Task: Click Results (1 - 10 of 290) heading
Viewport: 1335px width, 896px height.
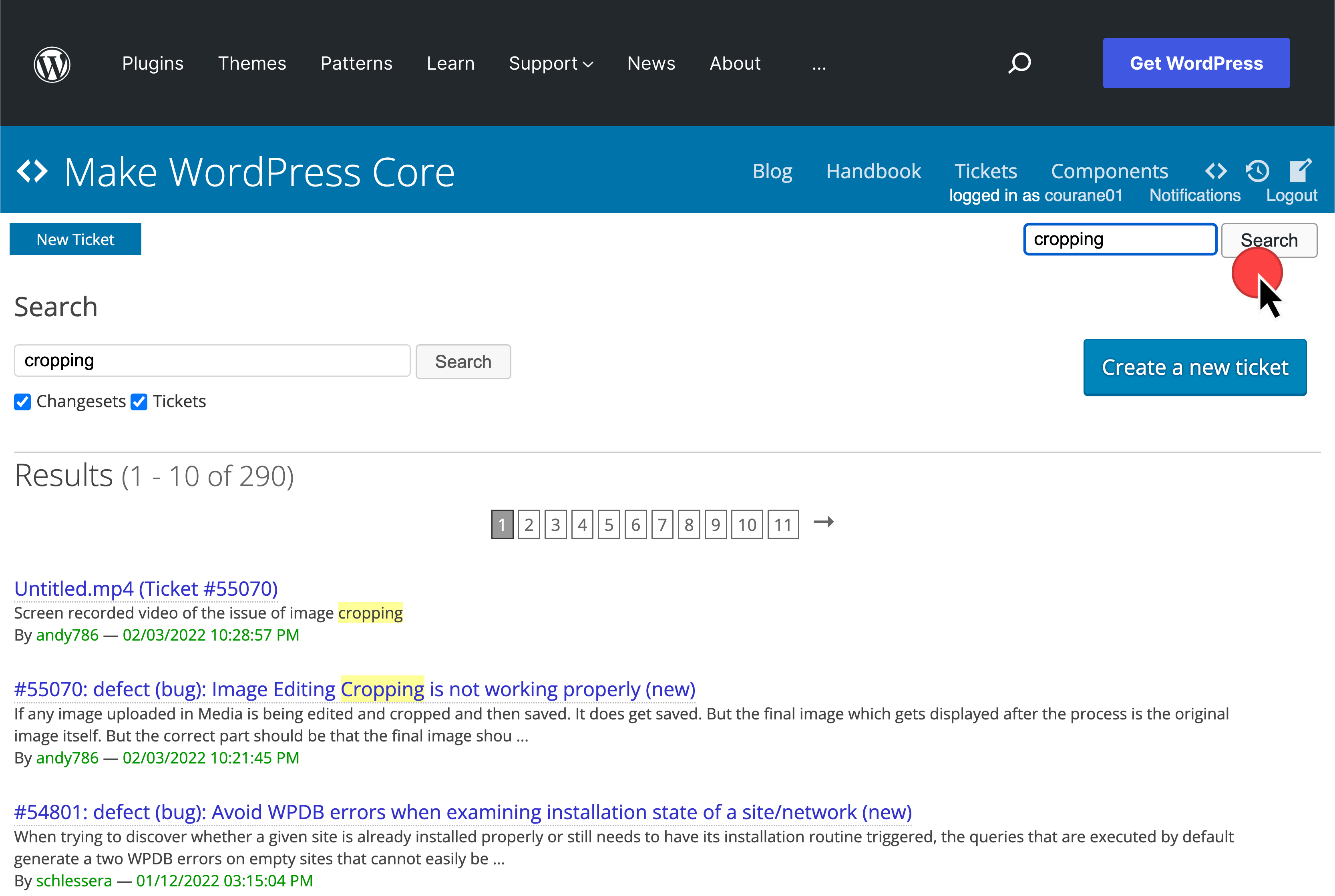Action: [154, 476]
